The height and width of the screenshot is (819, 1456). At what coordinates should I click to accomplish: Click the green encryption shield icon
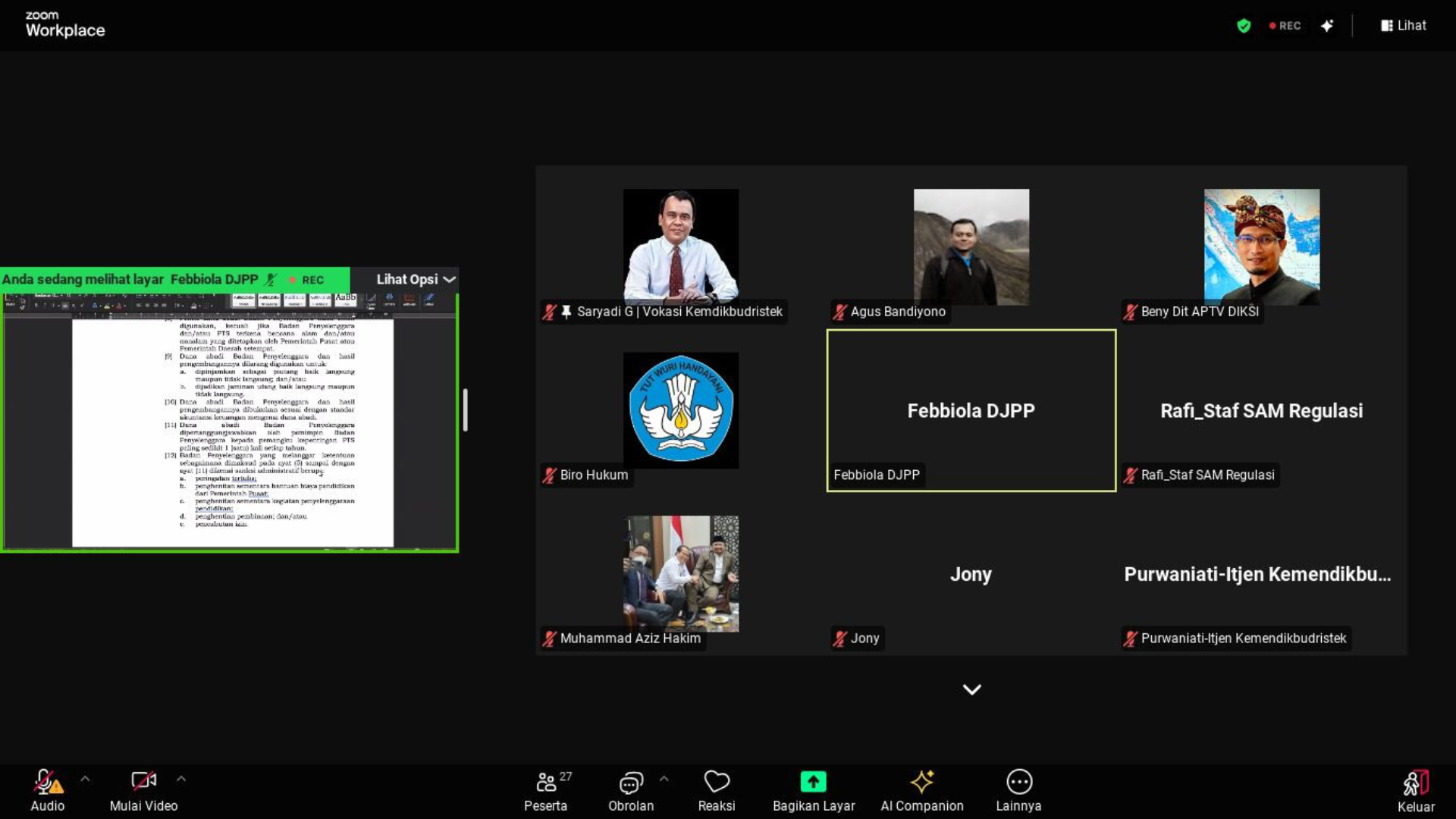1244,26
